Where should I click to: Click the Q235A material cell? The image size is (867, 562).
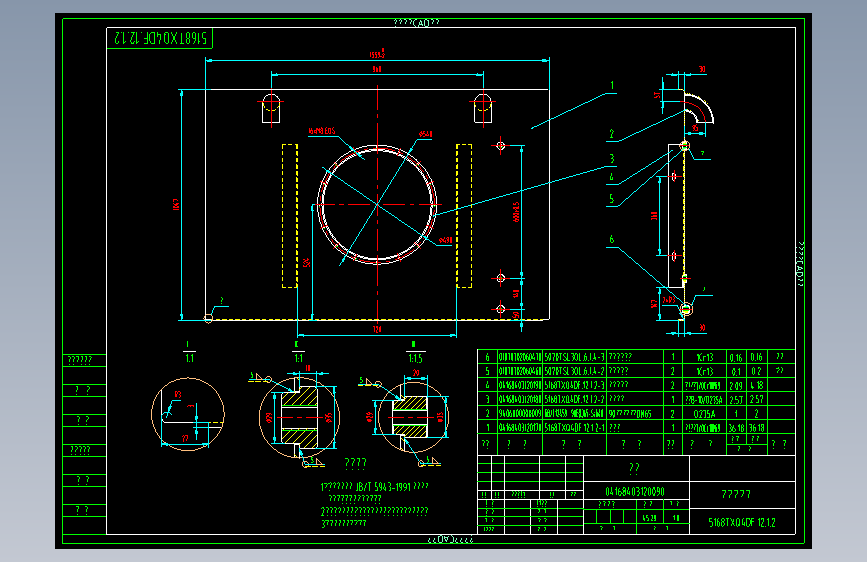coord(704,414)
